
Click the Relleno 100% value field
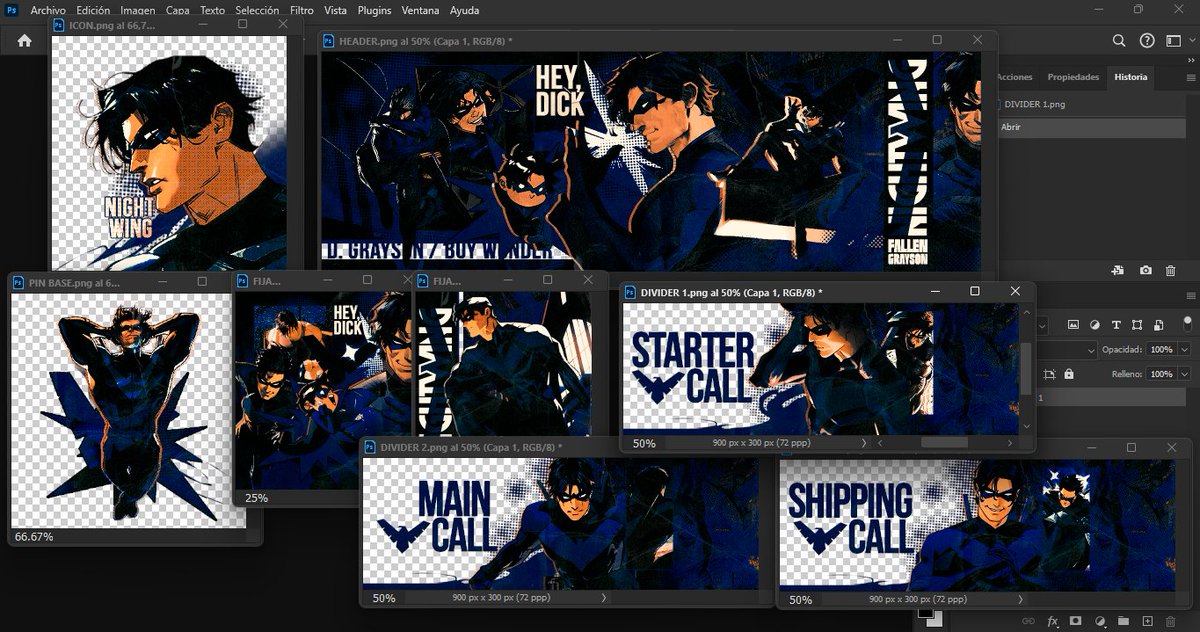pos(1161,374)
